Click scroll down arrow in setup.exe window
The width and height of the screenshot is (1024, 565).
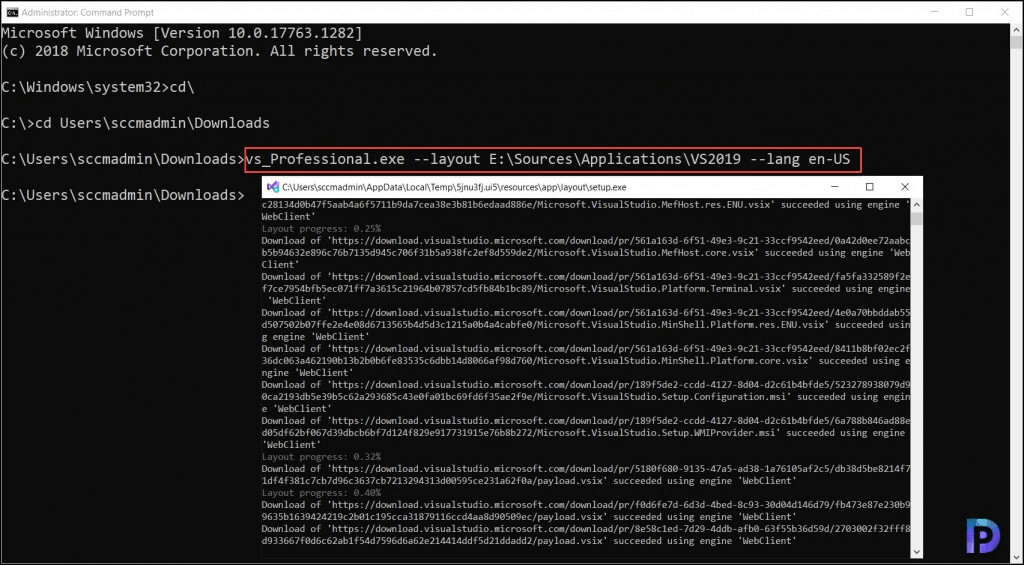[x=916, y=553]
